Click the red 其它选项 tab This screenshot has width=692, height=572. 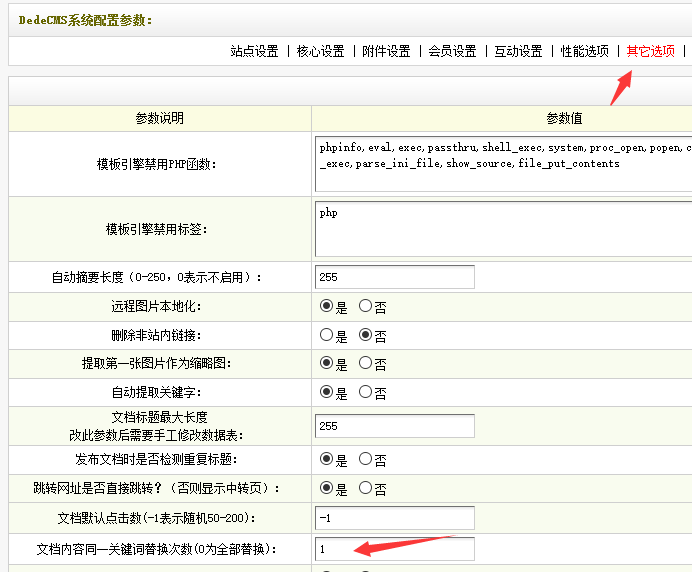(x=650, y=51)
